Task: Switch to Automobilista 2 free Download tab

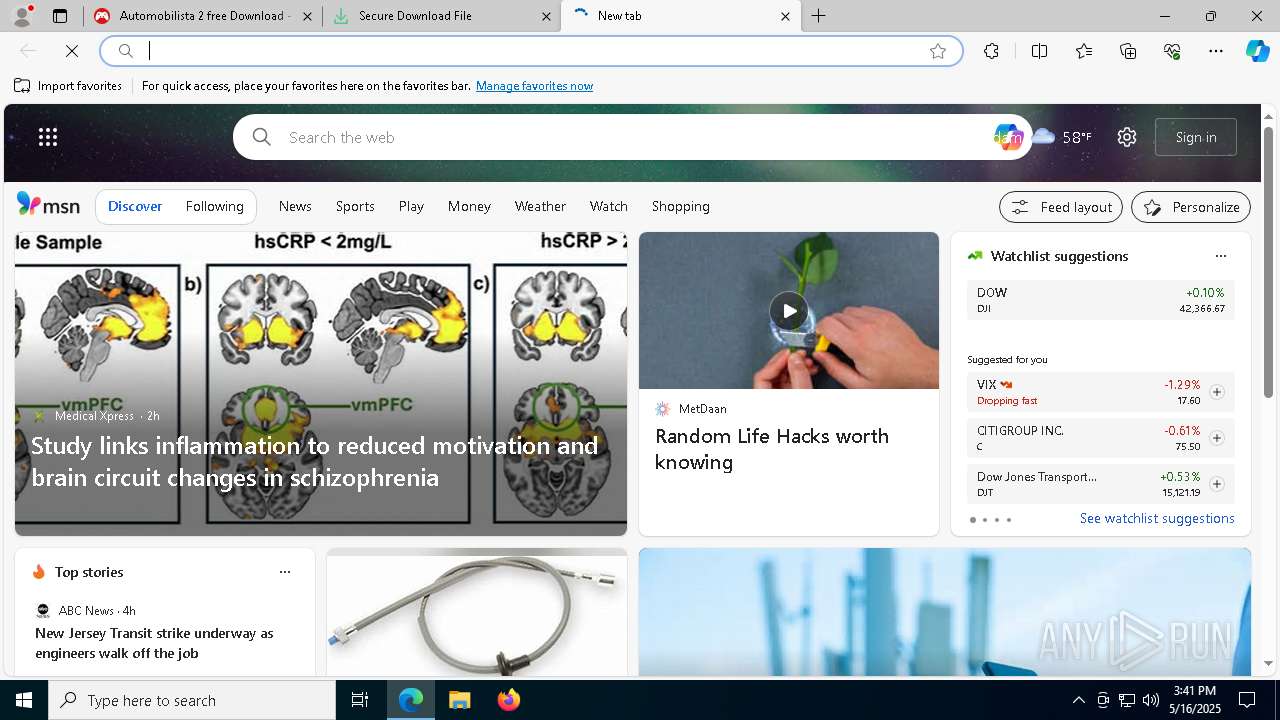Action: pyautogui.click(x=202, y=16)
